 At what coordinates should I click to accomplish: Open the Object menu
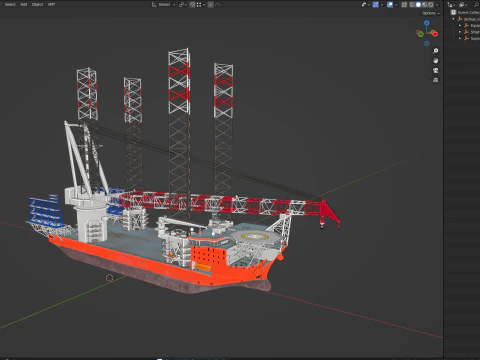pos(37,4)
